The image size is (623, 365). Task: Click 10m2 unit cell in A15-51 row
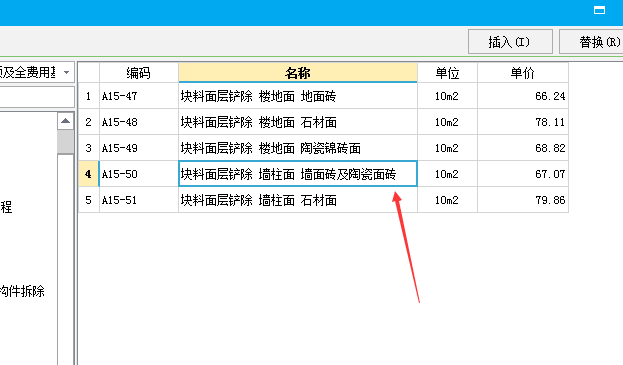447,200
